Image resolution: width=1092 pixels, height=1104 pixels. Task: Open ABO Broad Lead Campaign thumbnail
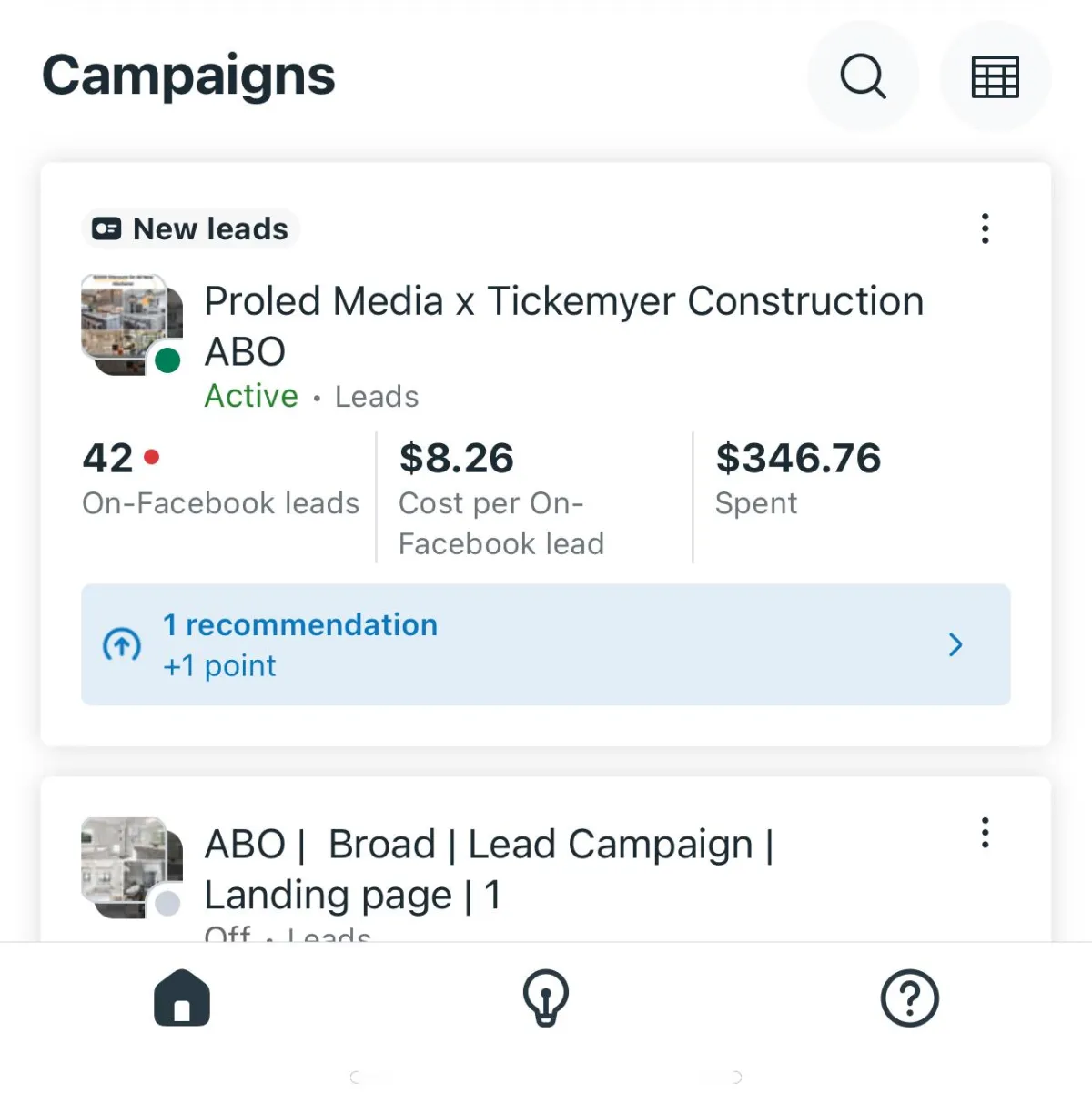coord(126,863)
